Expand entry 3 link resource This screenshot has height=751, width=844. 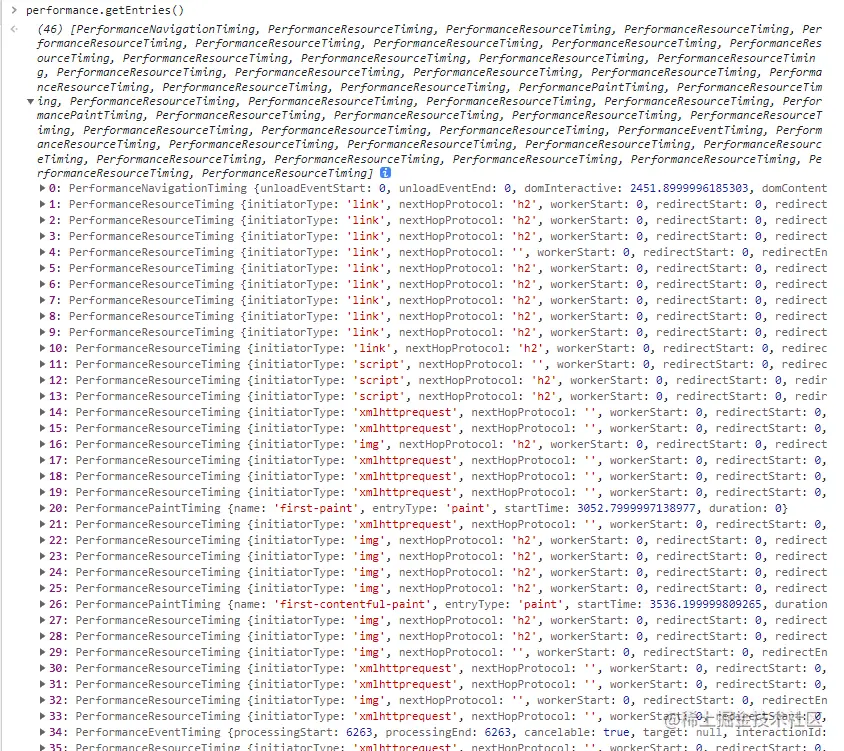tap(42, 236)
